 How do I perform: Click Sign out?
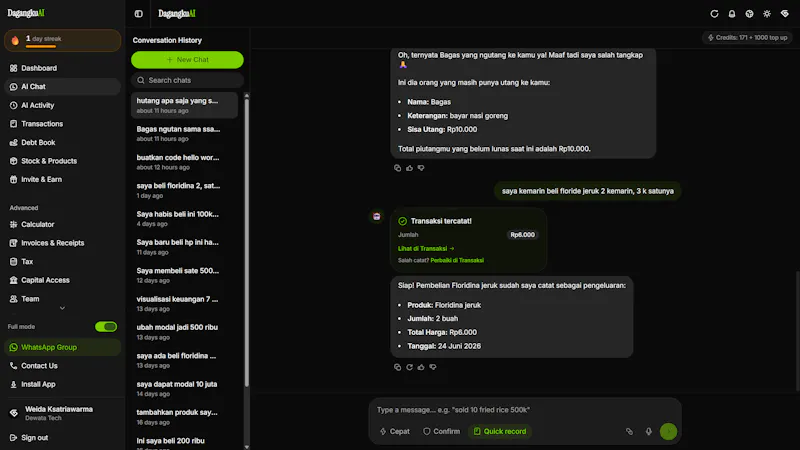[62, 438]
